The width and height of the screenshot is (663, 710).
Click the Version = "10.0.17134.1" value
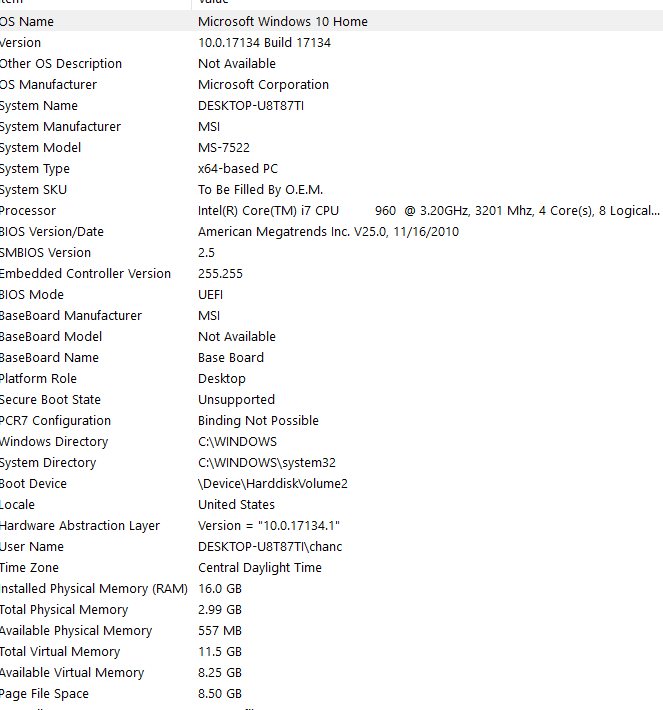coord(269,526)
